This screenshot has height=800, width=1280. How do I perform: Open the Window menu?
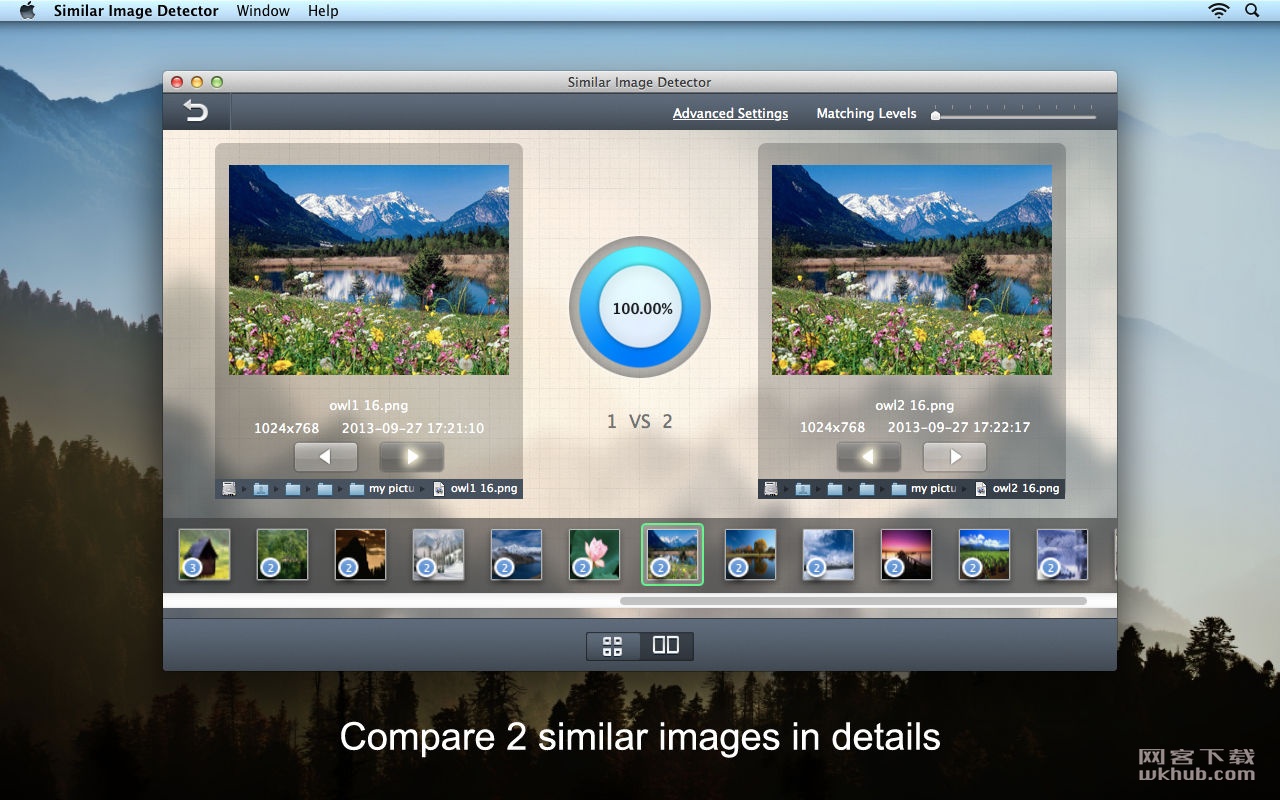click(x=263, y=11)
